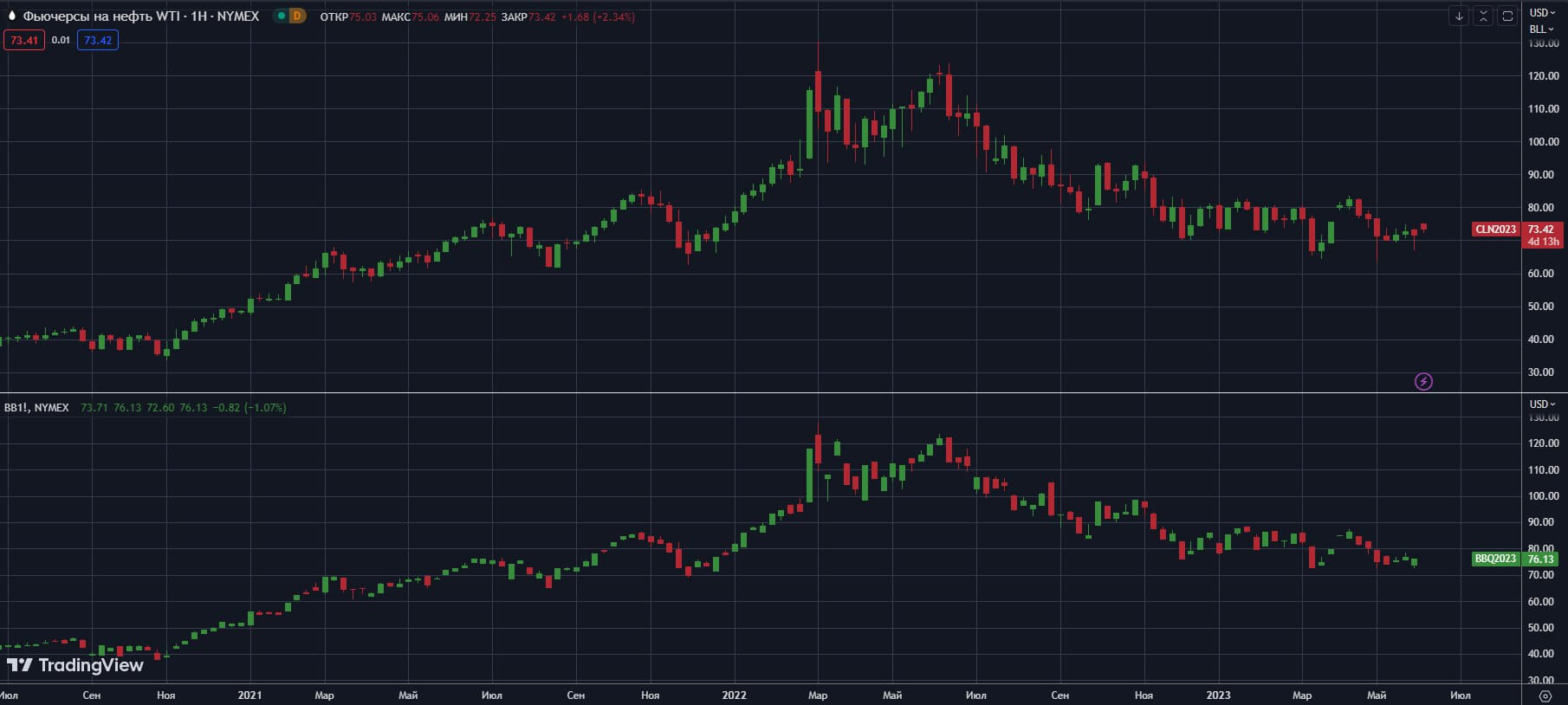Image resolution: width=1568 pixels, height=705 pixels.
Task: Click the red 73.41 sell price button
Action: point(24,40)
